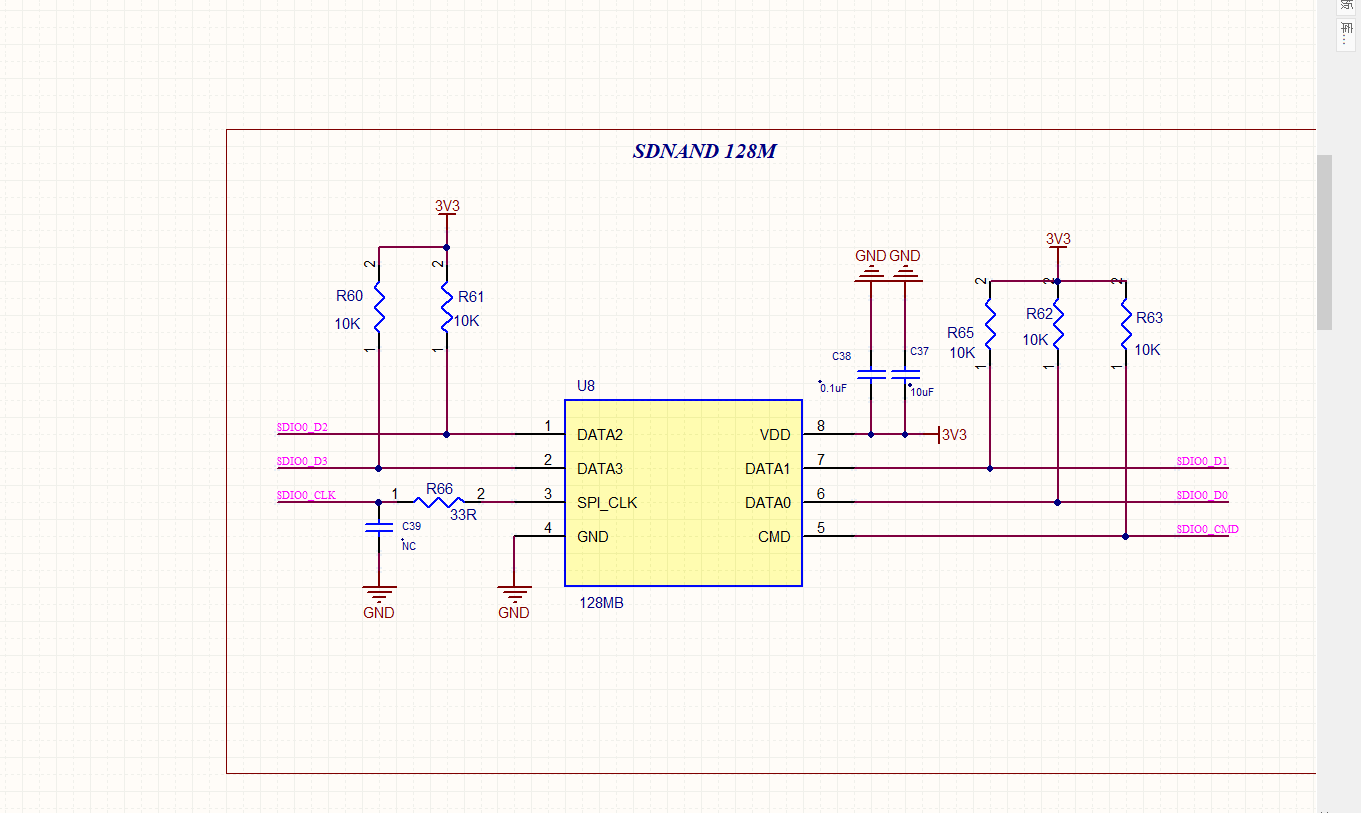Screen dimensions: 1361x813
Task: Select the R60 designator label
Action: (x=349, y=296)
